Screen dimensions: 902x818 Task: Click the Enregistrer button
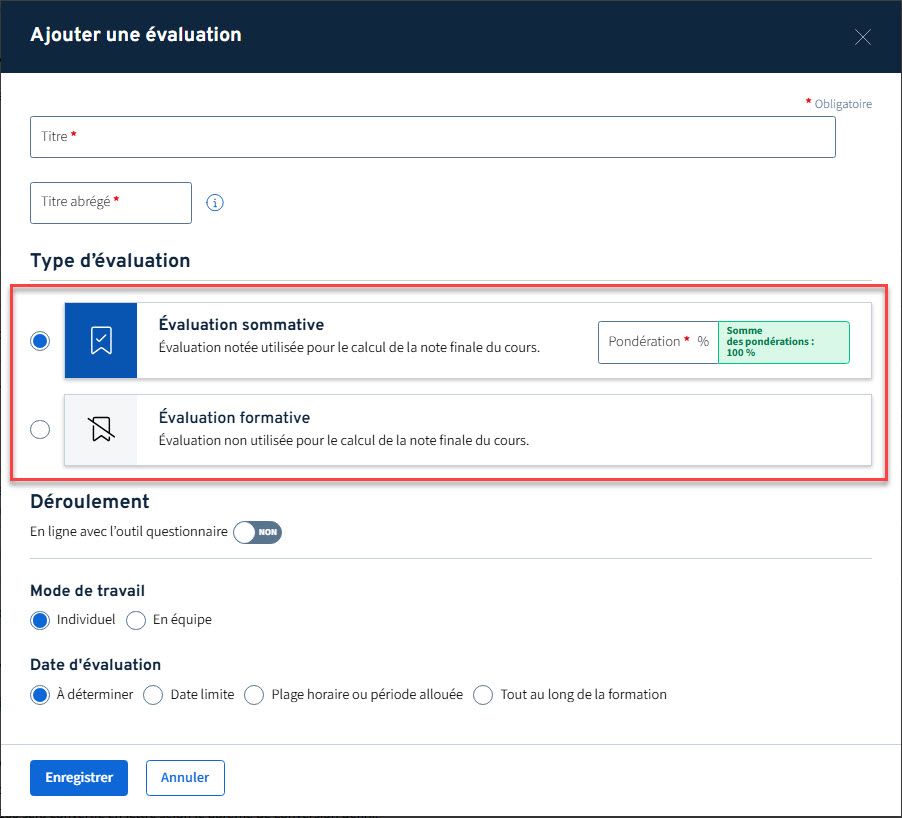point(78,777)
